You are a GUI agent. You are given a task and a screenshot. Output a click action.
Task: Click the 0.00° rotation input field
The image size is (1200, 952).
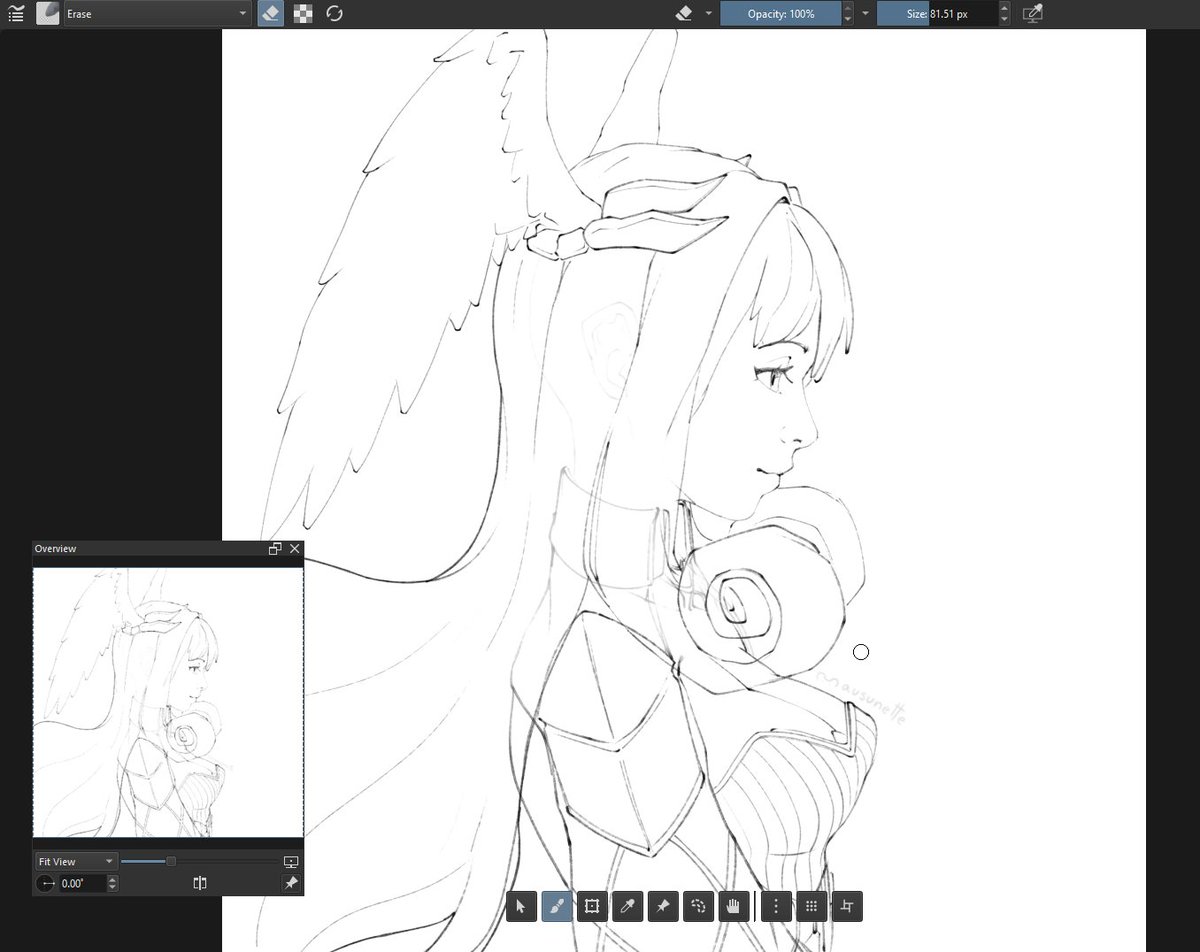tap(82, 884)
